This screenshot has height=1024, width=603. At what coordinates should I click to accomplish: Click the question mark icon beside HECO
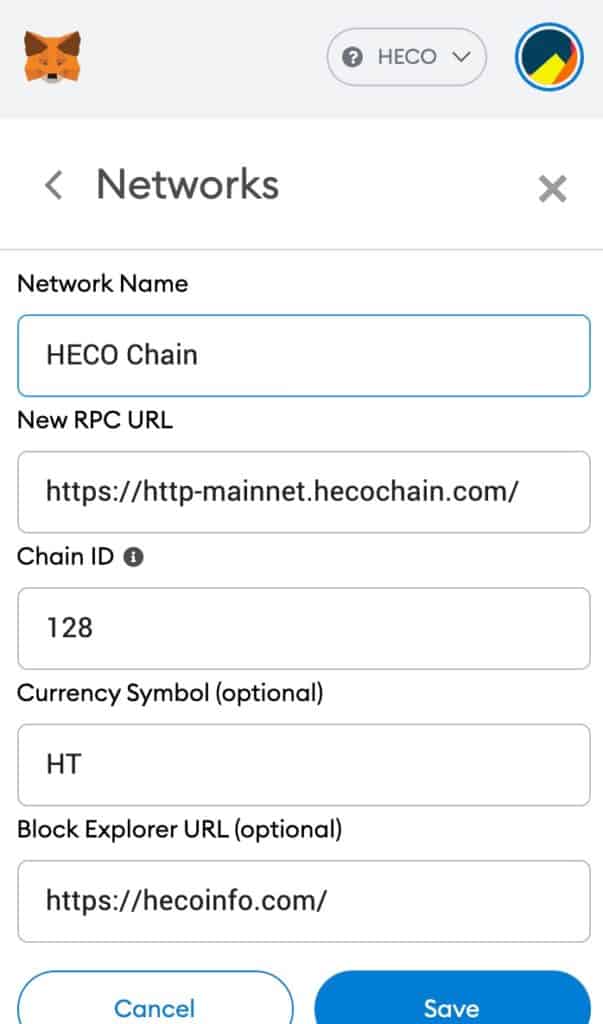tap(352, 57)
